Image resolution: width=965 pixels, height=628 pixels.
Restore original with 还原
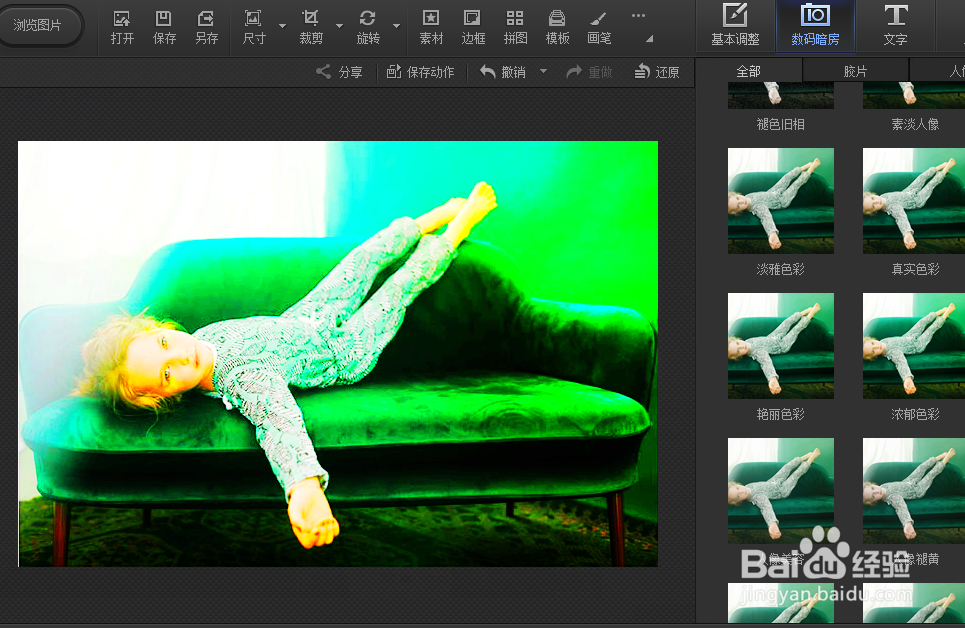(657, 72)
